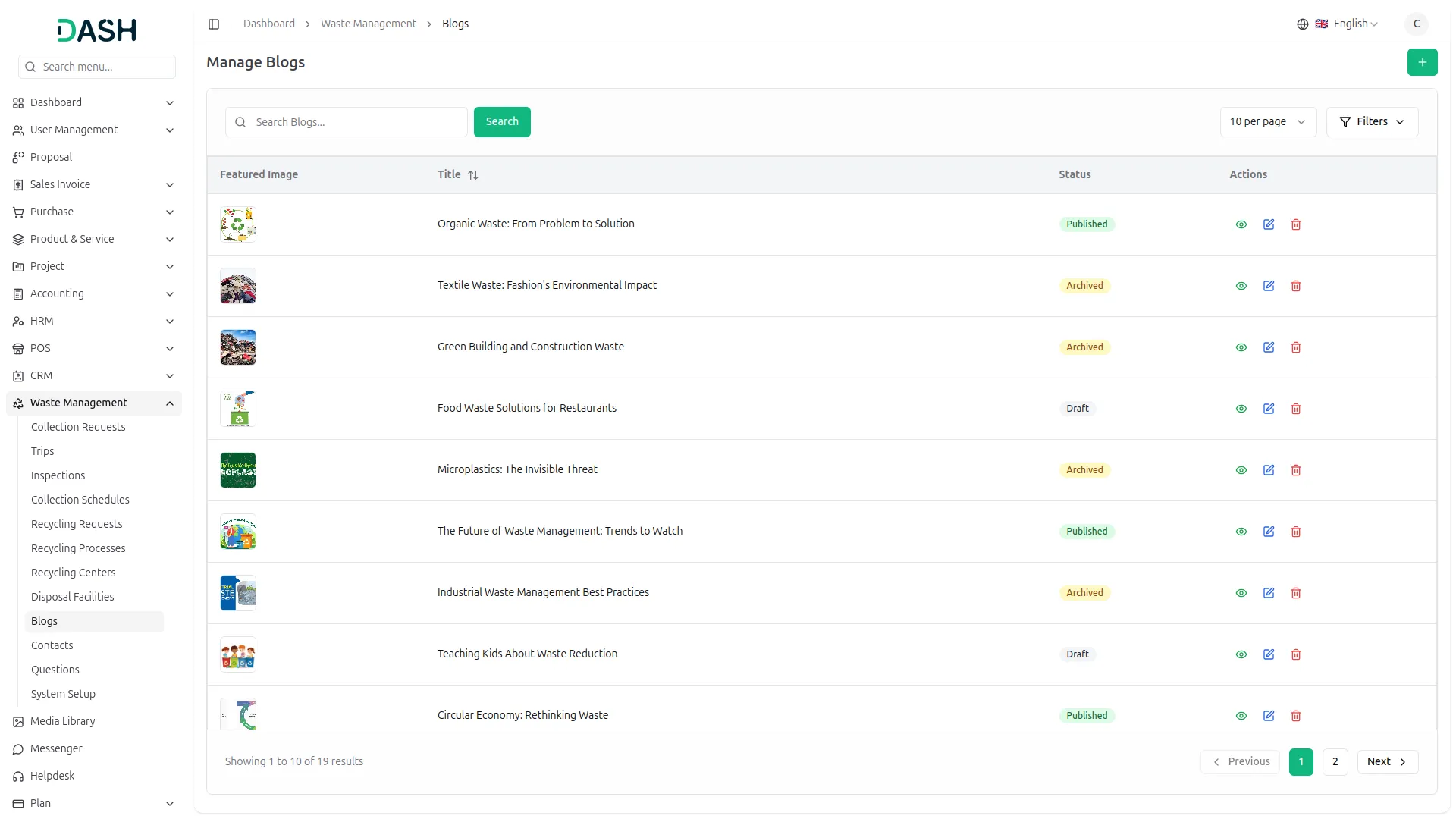Go to Collection Schedules menu item
Viewport: 1456px width, 819px height.
[80, 500]
